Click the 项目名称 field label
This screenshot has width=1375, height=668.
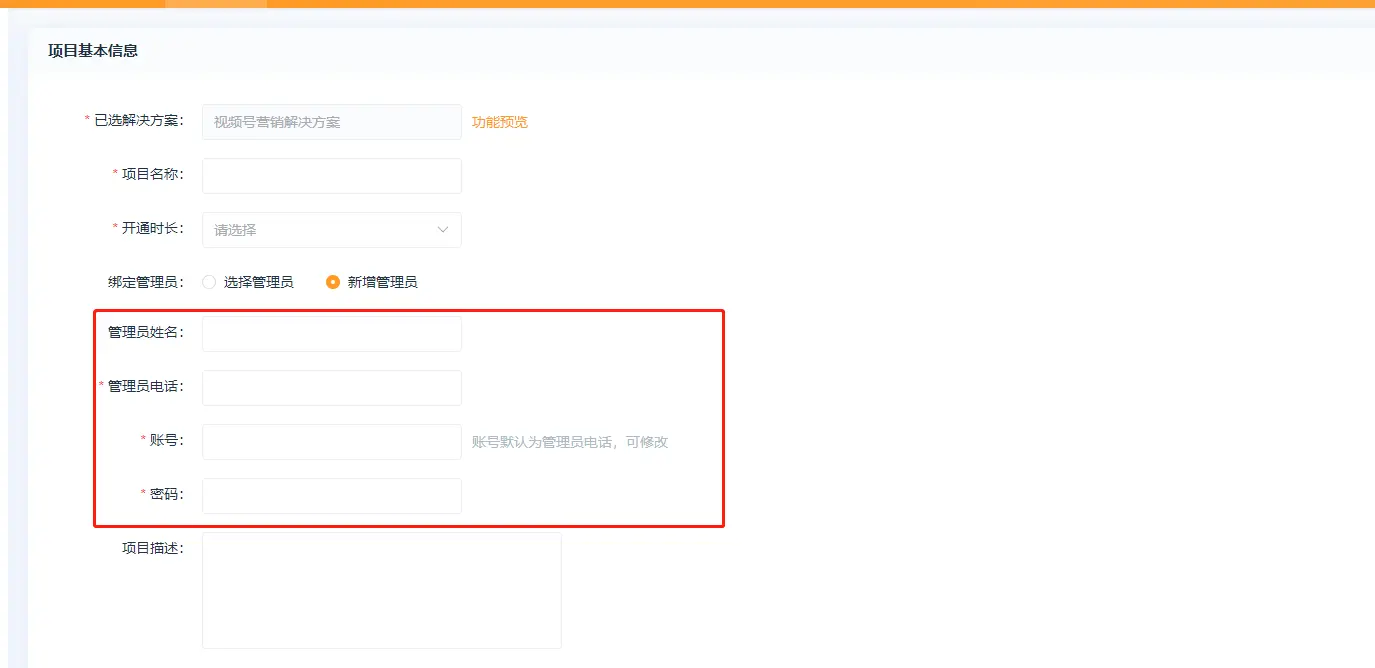(152, 174)
